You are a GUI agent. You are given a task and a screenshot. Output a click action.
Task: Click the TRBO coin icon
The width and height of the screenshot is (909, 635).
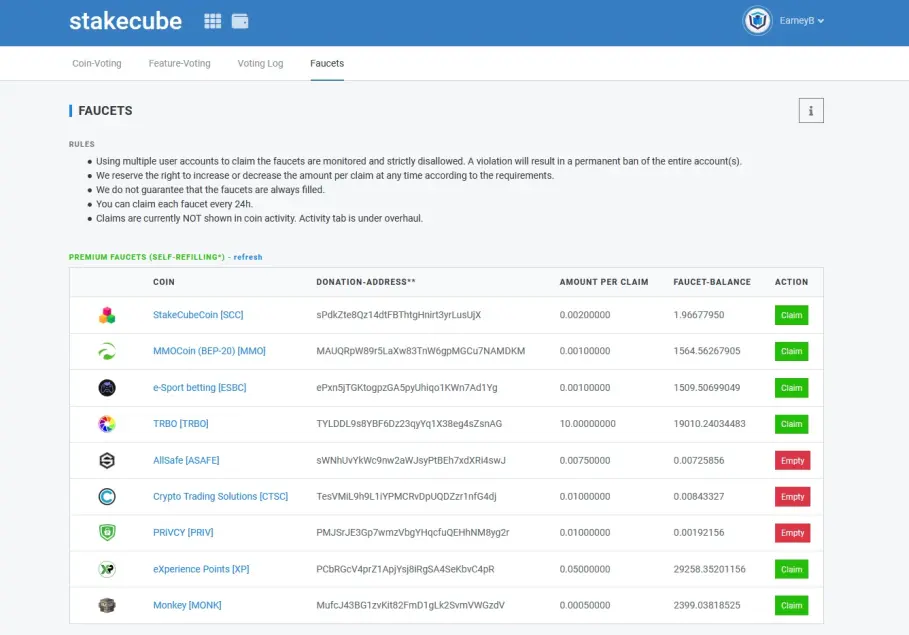point(107,424)
